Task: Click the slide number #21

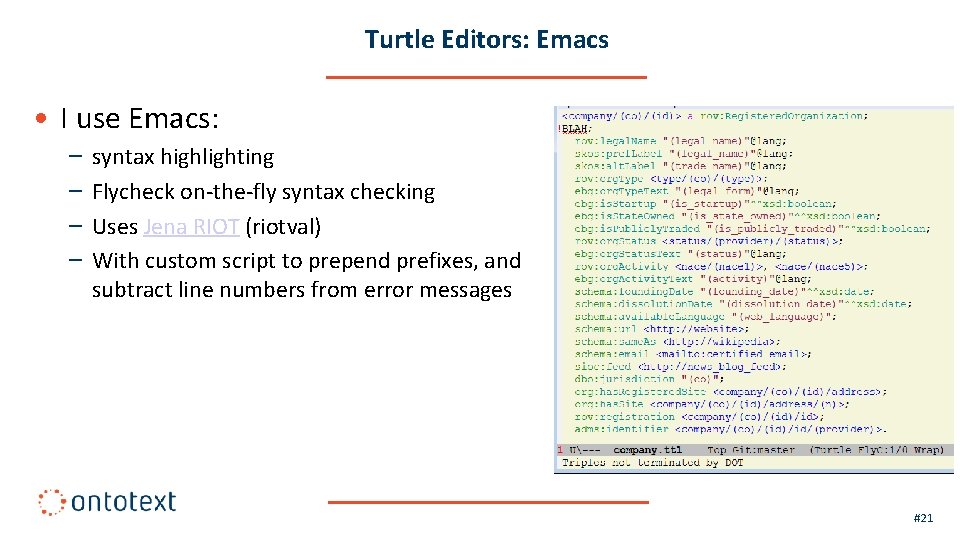Action: pyautogui.click(x=923, y=518)
